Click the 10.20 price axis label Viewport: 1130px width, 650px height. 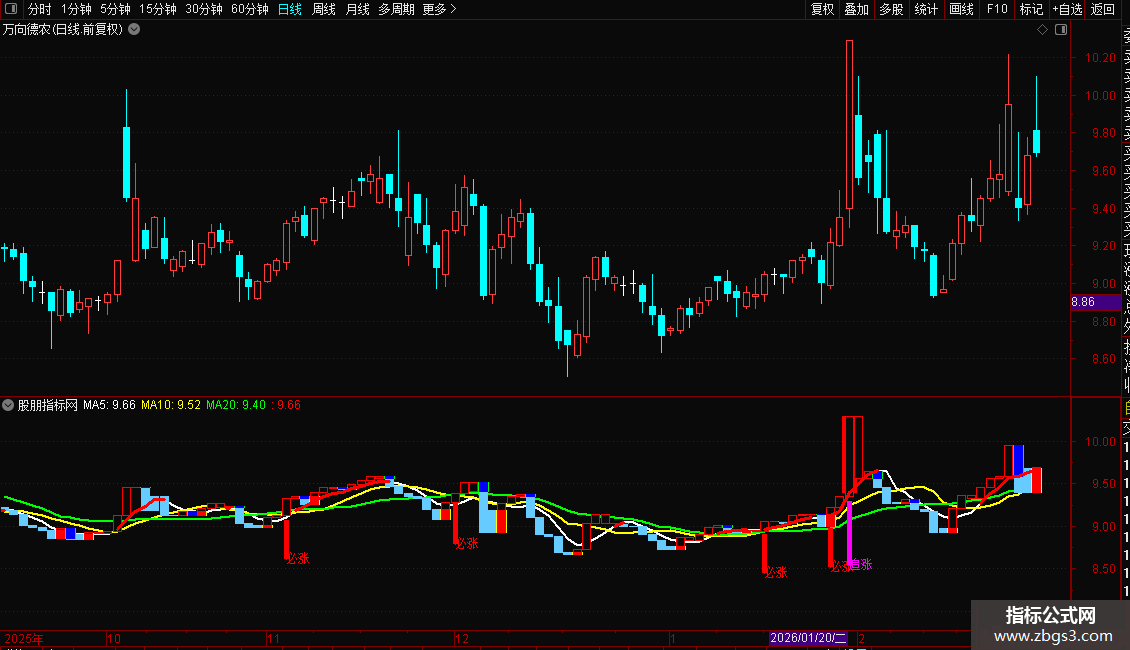pos(1100,58)
